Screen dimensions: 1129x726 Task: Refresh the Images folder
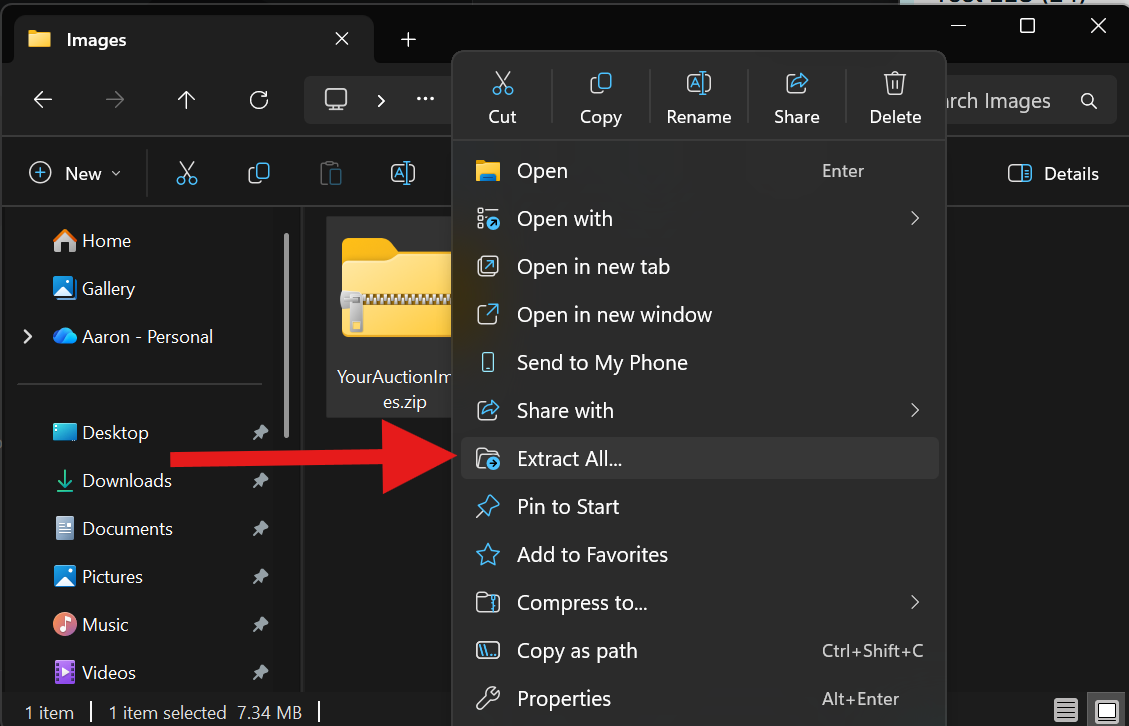point(258,100)
